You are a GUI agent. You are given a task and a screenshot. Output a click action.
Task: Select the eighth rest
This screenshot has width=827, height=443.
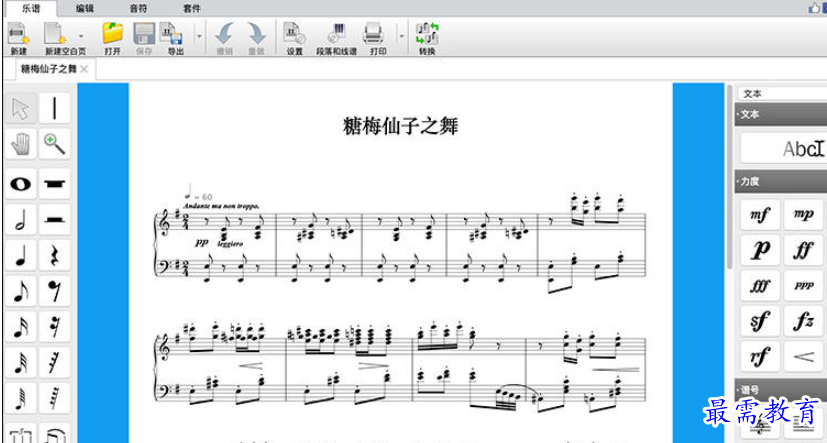click(54, 291)
